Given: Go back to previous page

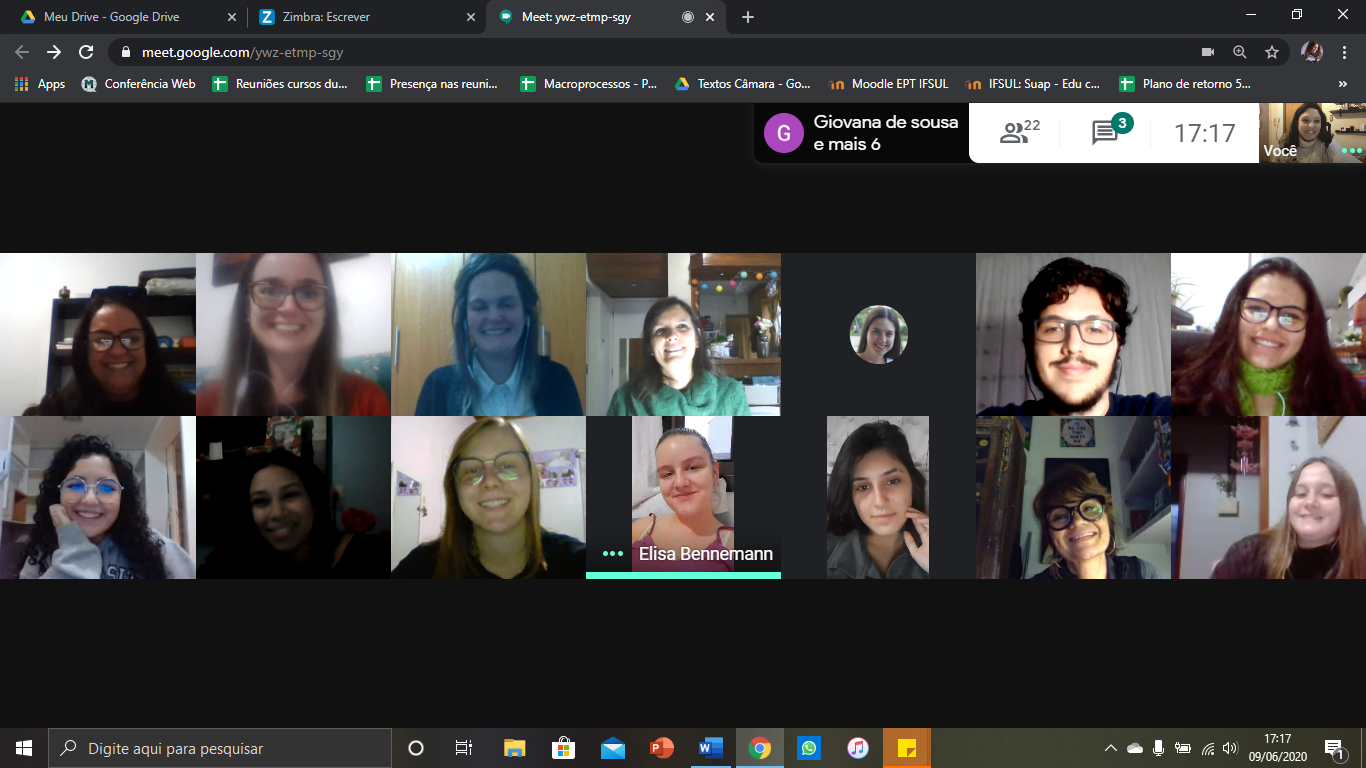Looking at the screenshot, I should click(x=22, y=52).
